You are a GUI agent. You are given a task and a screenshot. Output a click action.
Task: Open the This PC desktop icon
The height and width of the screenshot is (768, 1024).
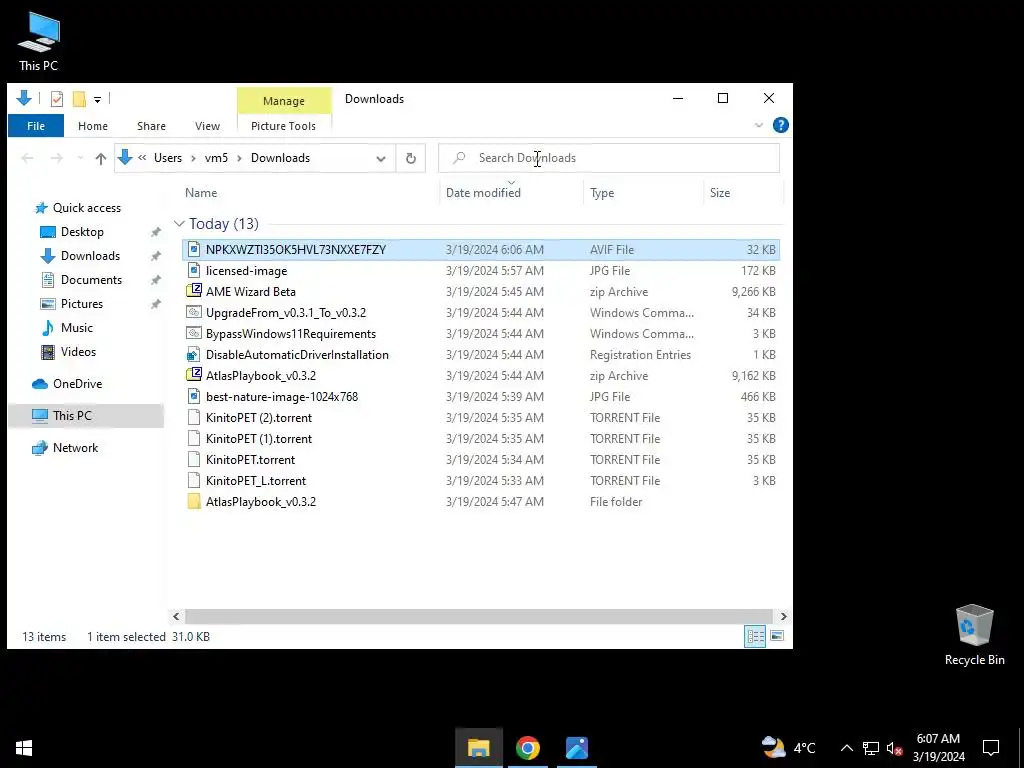39,42
